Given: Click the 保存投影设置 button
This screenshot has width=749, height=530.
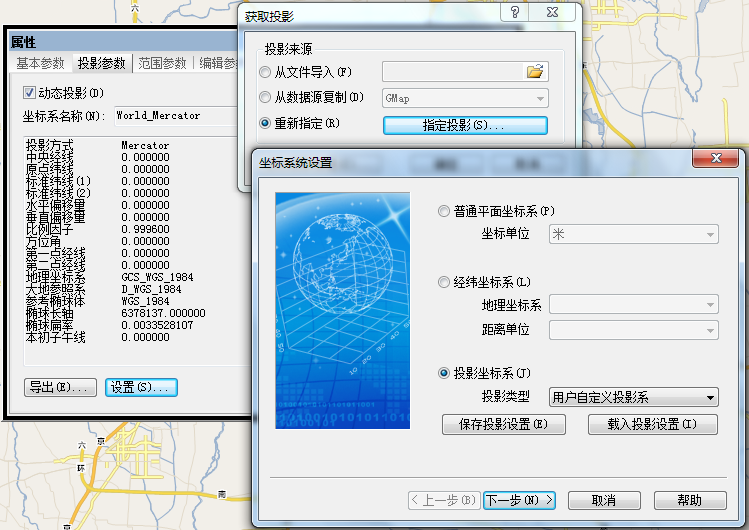Looking at the screenshot, I should (x=503, y=424).
